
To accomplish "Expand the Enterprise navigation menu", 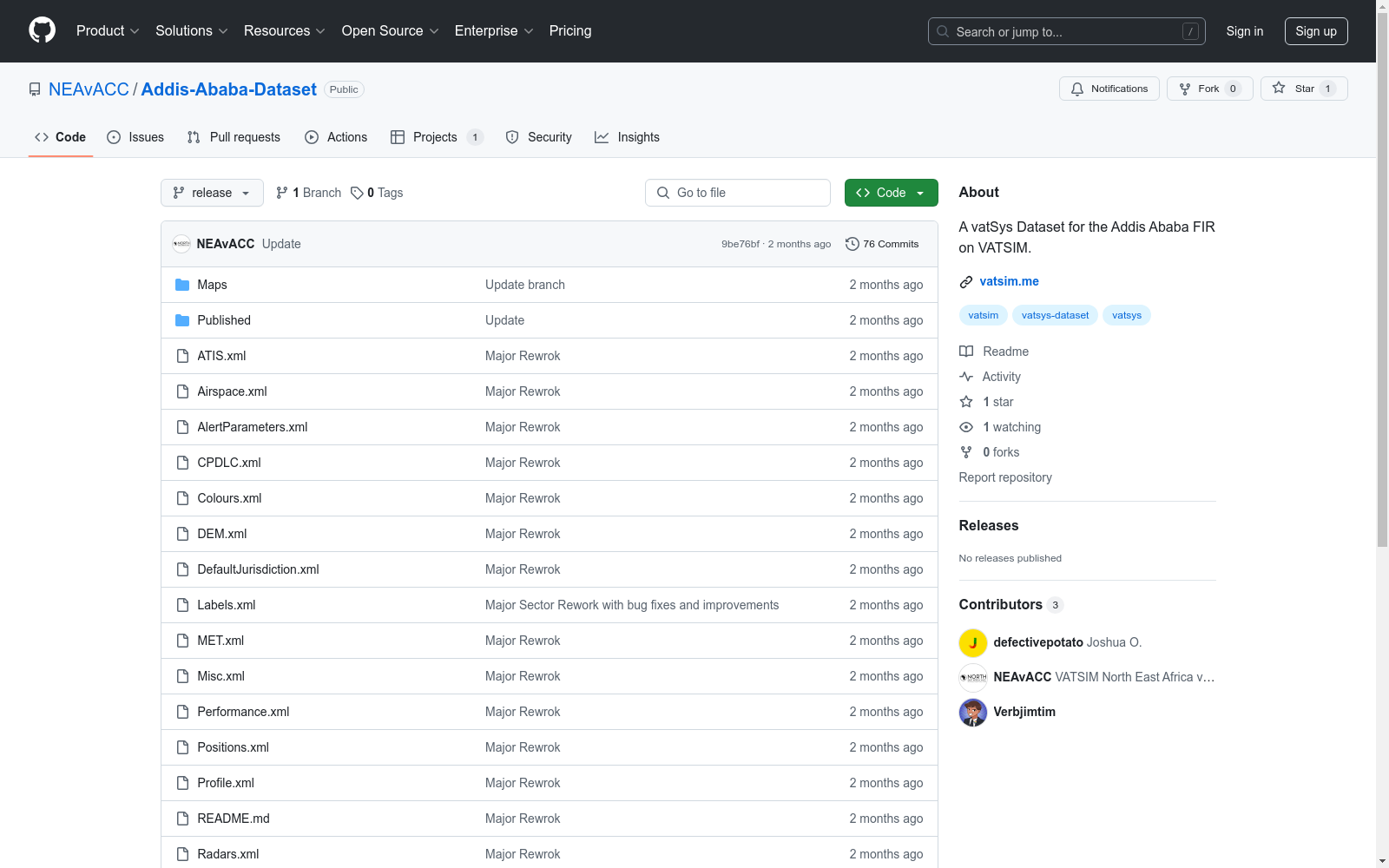I will (494, 30).
